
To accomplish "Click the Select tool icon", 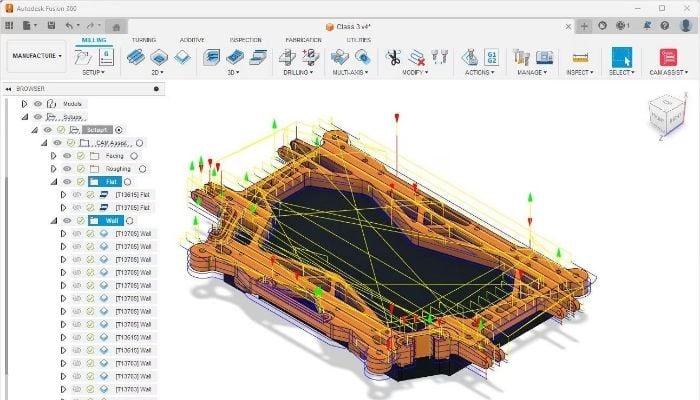I will tap(622, 57).
